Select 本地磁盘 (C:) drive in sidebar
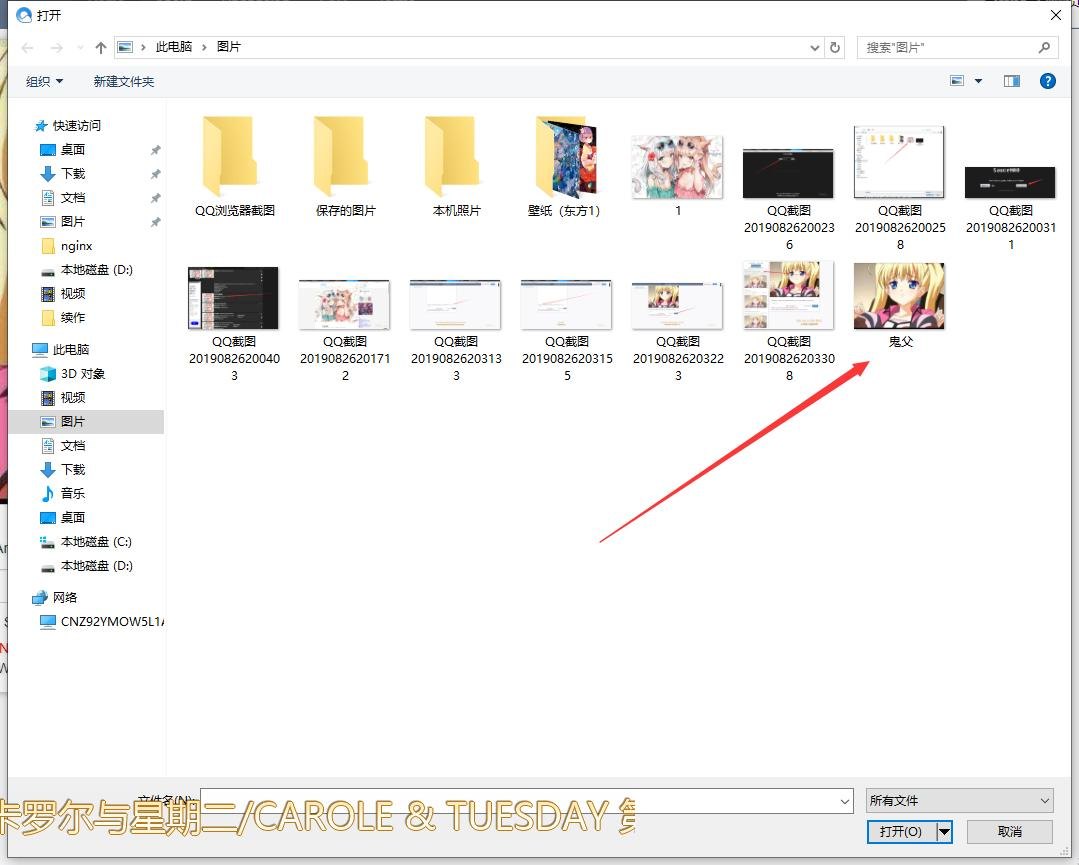This screenshot has width=1079, height=865. click(x=95, y=542)
